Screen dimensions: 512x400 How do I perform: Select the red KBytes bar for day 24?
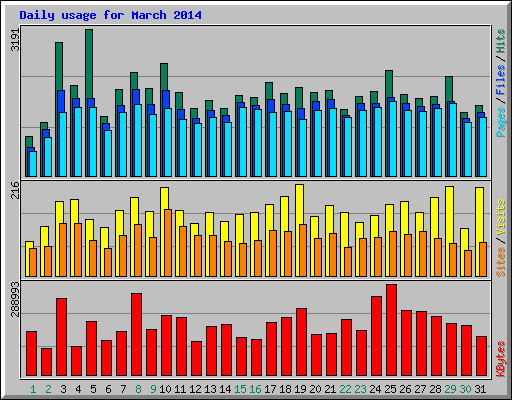coord(376,336)
